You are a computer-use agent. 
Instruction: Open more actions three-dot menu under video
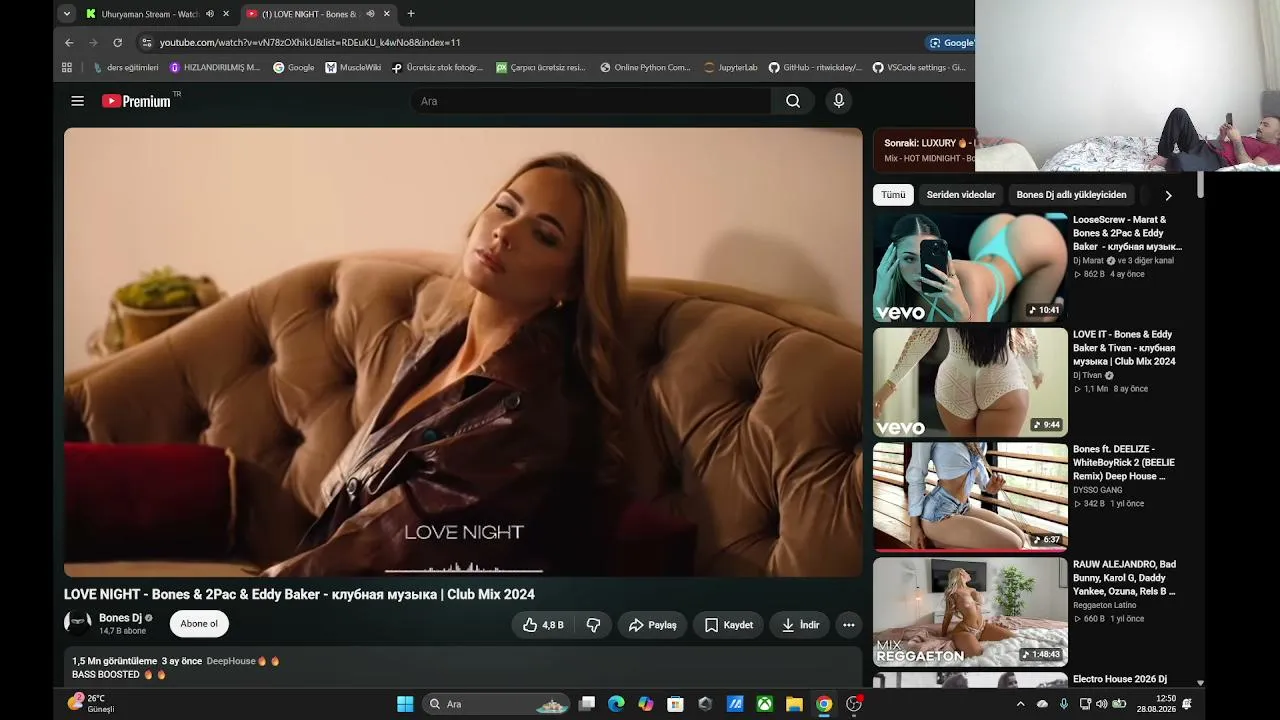[x=849, y=625]
